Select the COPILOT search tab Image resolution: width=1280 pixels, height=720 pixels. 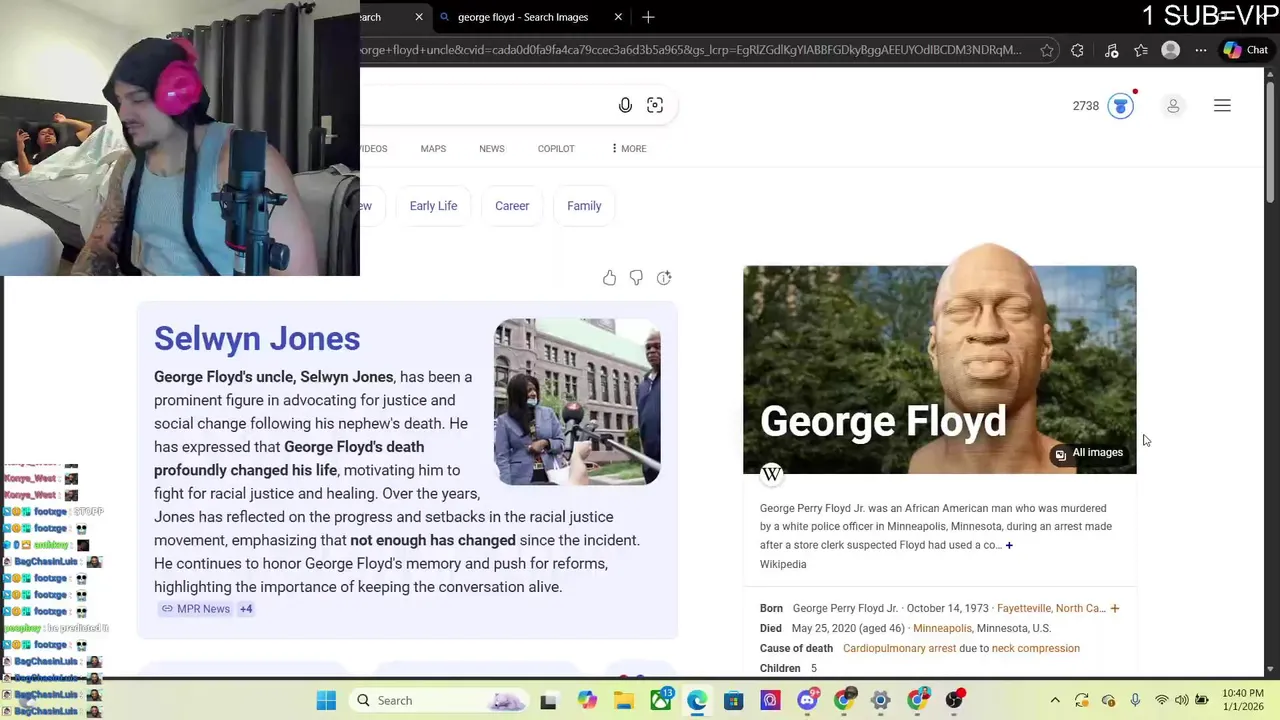[x=556, y=148]
